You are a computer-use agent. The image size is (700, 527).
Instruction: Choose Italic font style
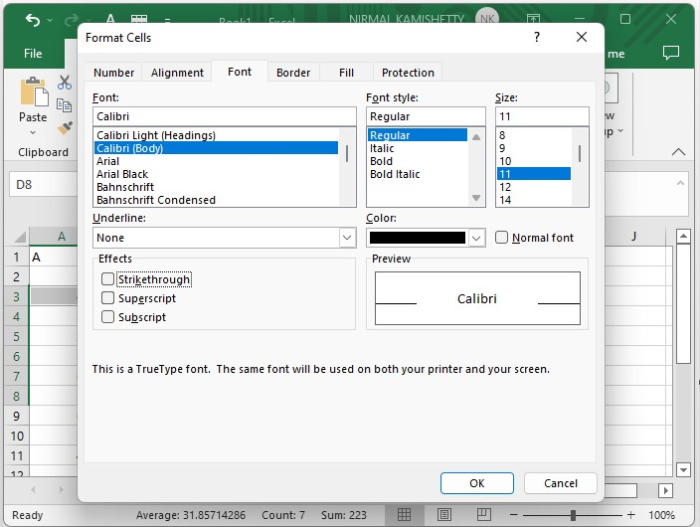(x=417, y=148)
